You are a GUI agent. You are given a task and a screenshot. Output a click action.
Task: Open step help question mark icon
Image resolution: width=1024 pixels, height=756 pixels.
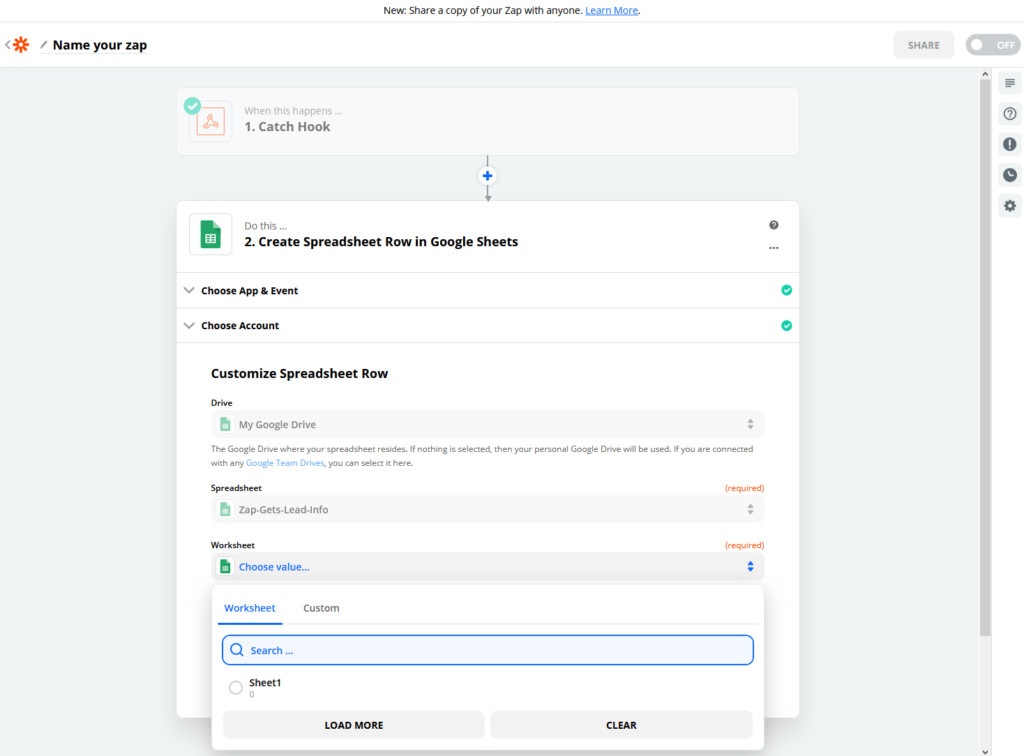click(773, 225)
